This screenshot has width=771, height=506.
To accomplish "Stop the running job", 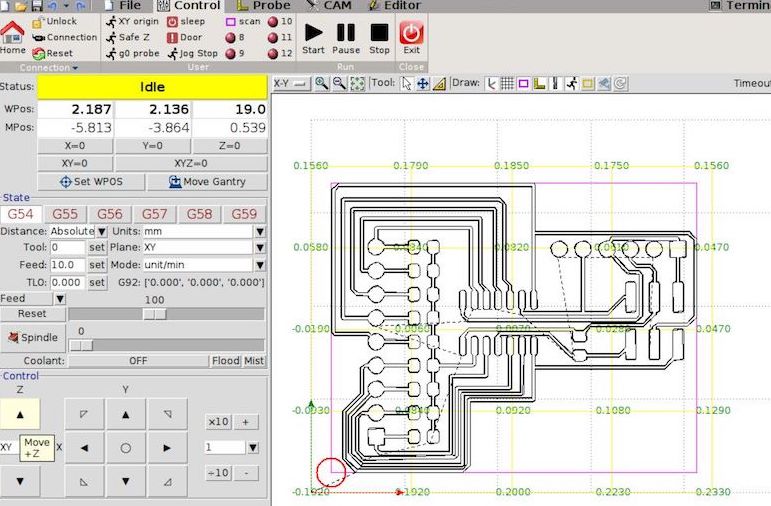I will 379,38.
